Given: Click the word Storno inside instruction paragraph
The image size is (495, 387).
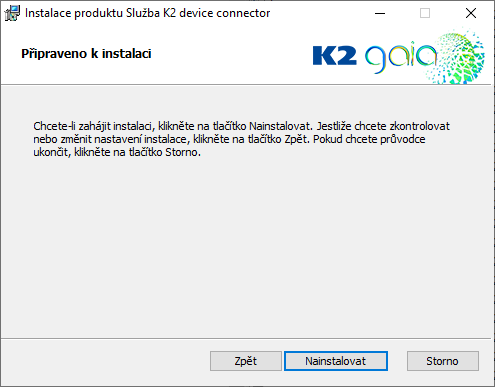Looking at the screenshot, I should pos(181,152).
